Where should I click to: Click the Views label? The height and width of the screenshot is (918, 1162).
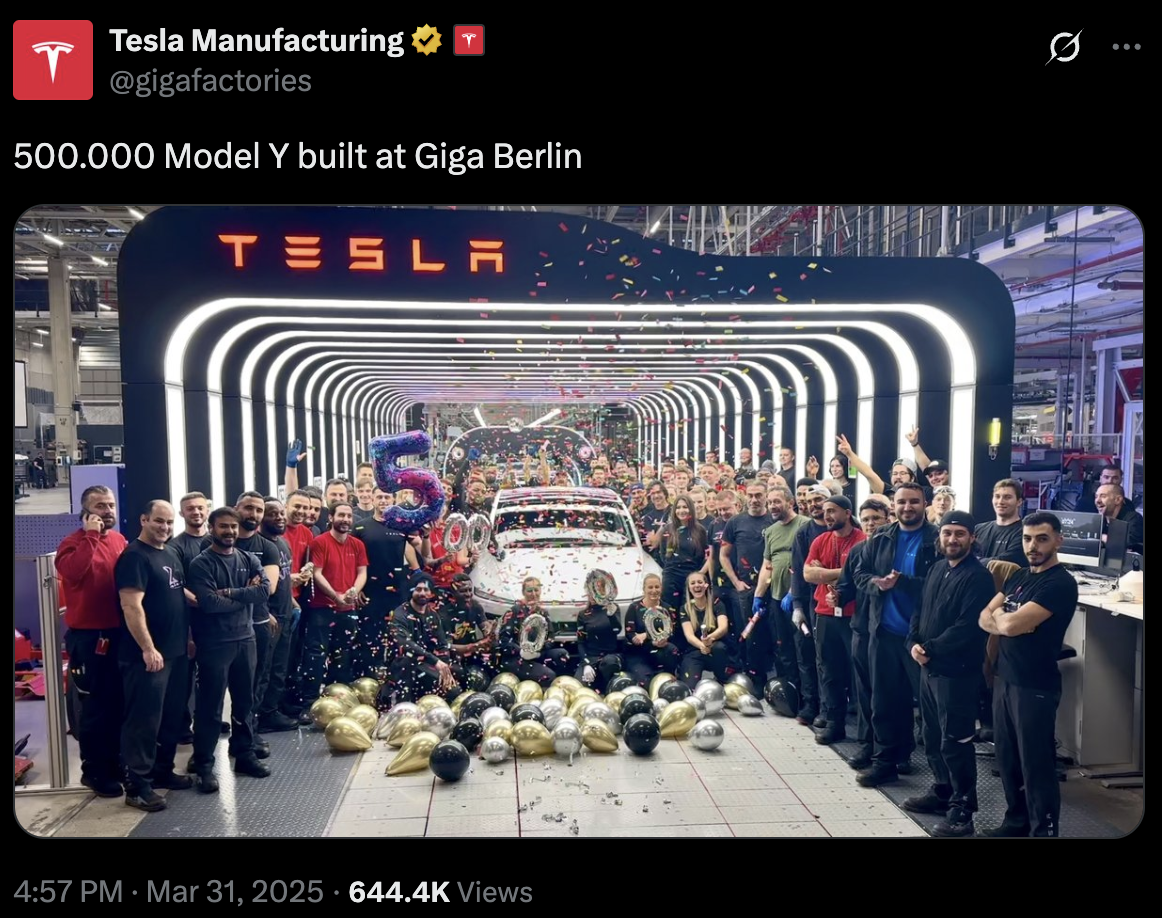[x=494, y=891]
